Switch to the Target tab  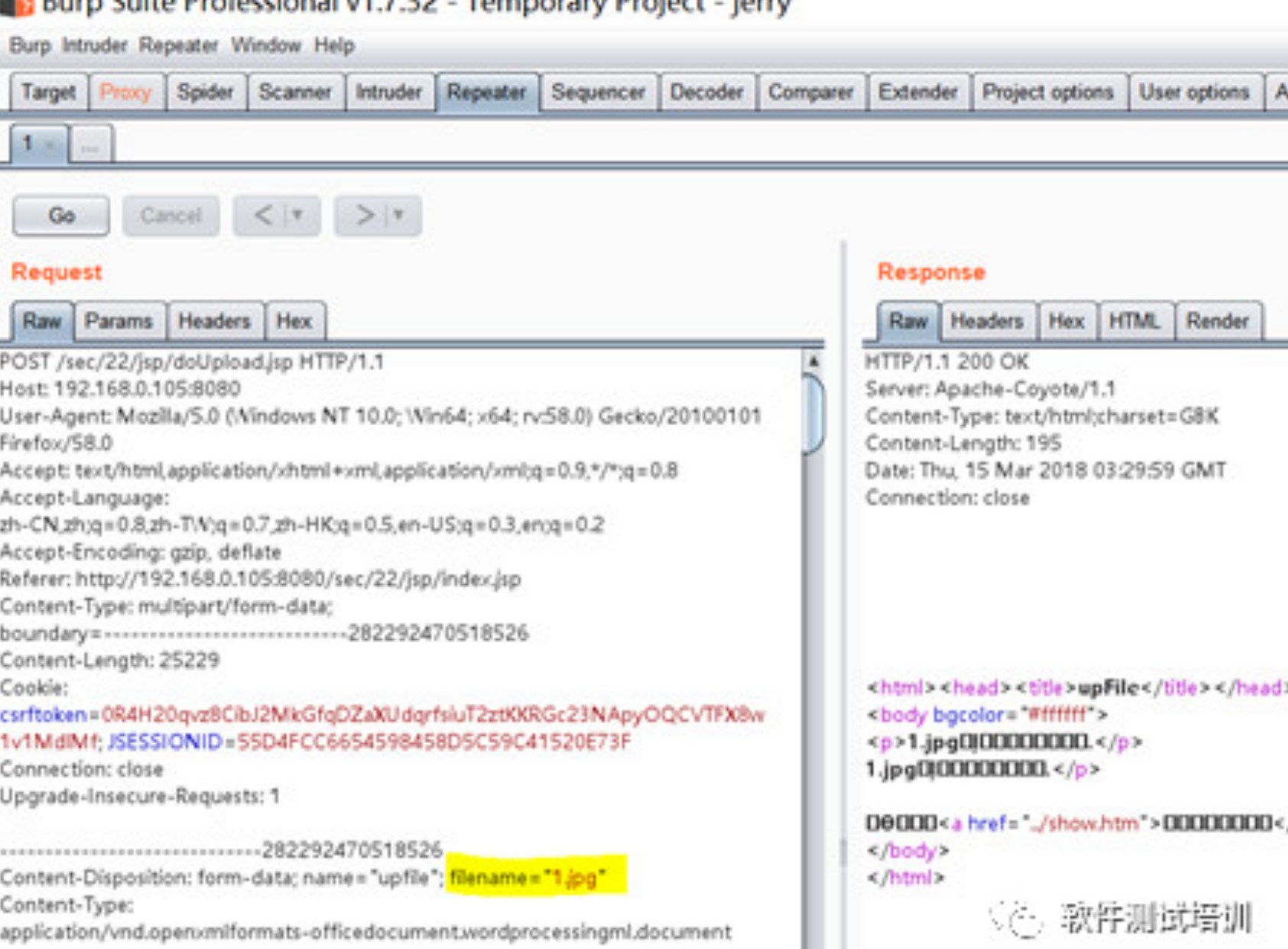48,93
